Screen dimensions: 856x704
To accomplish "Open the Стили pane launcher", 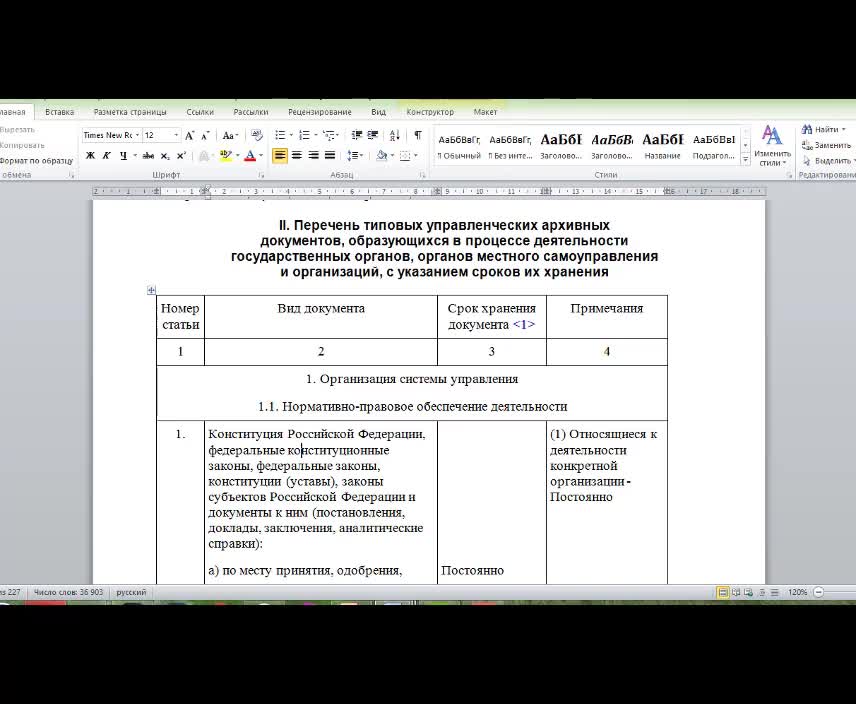I will (789, 175).
